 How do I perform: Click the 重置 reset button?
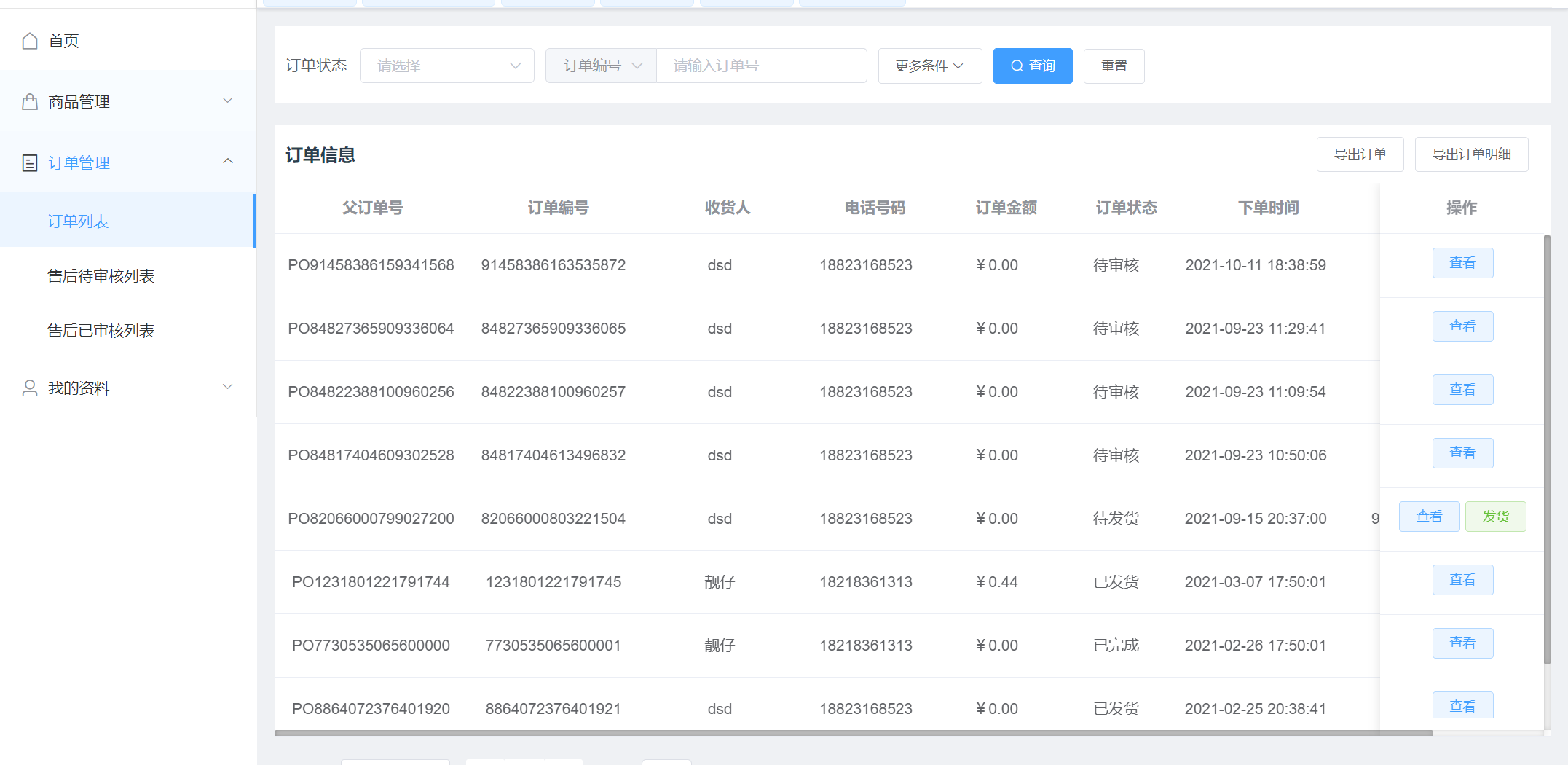(x=1114, y=66)
